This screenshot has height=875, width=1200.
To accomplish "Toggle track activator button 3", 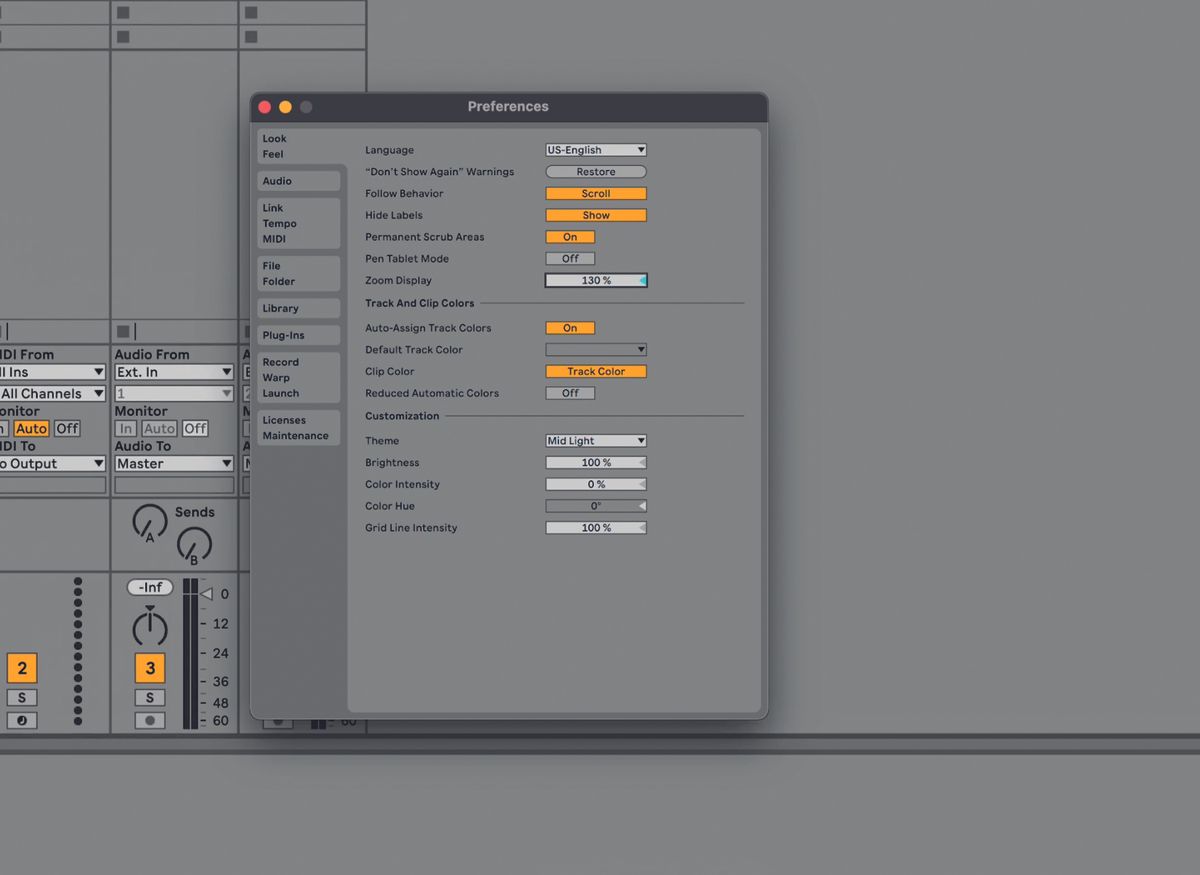I will tap(150, 668).
